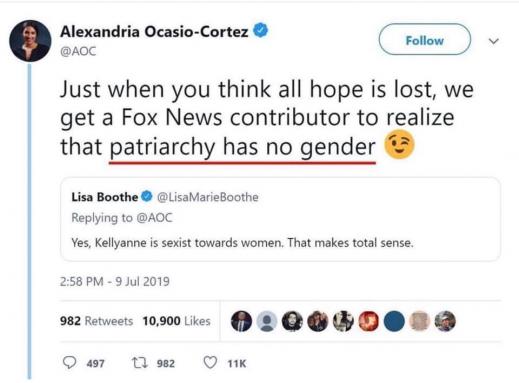View the 982 Retweets list
Screen dimensions: 519x383
click(x=96, y=321)
